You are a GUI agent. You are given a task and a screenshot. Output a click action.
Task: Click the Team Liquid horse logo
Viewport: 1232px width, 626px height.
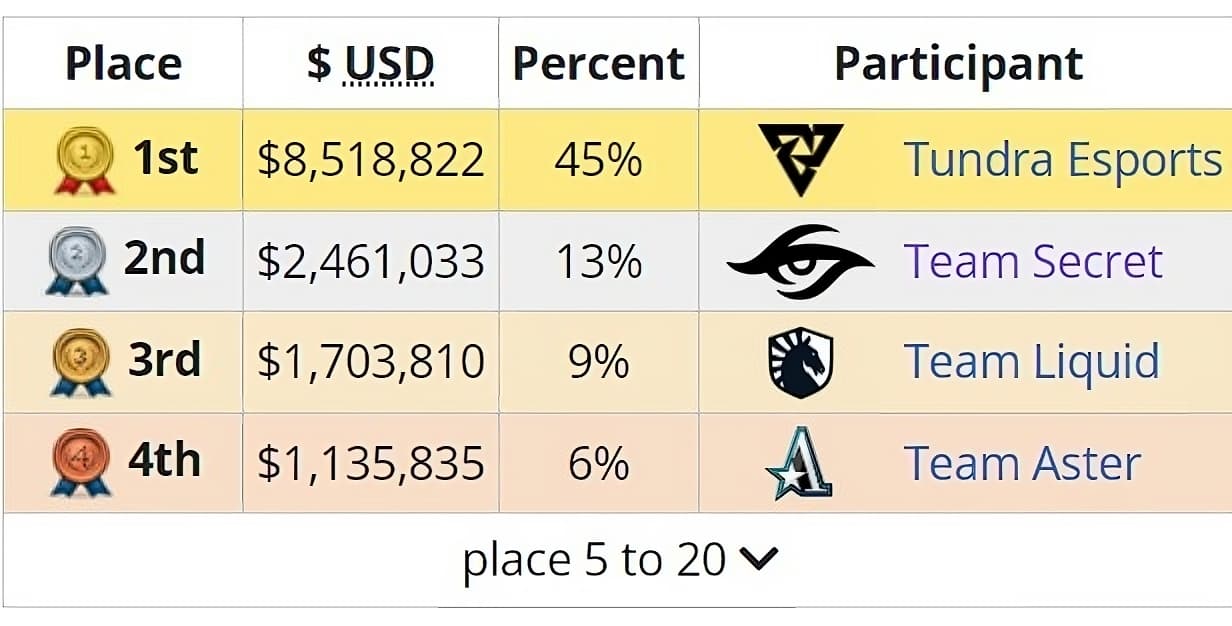click(800, 362)
